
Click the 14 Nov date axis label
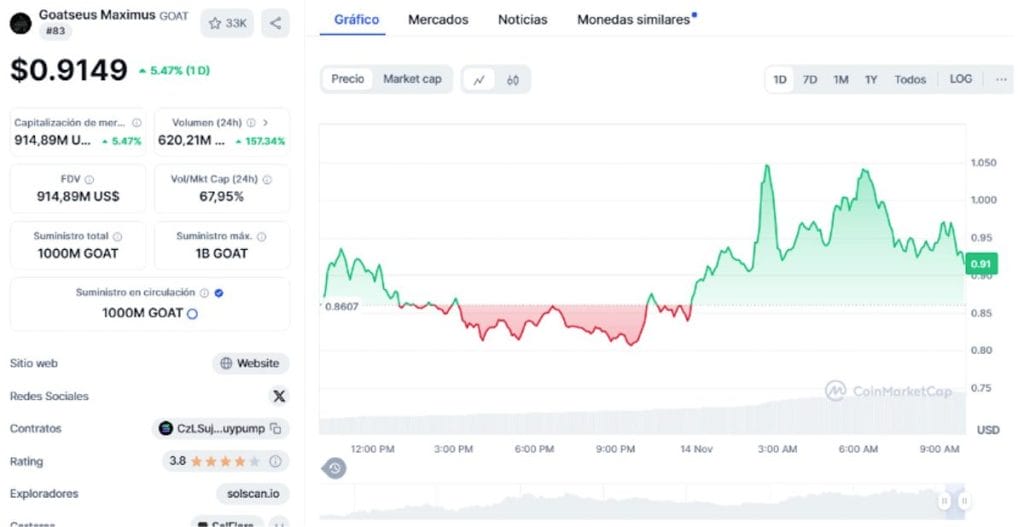pos(696,449)
